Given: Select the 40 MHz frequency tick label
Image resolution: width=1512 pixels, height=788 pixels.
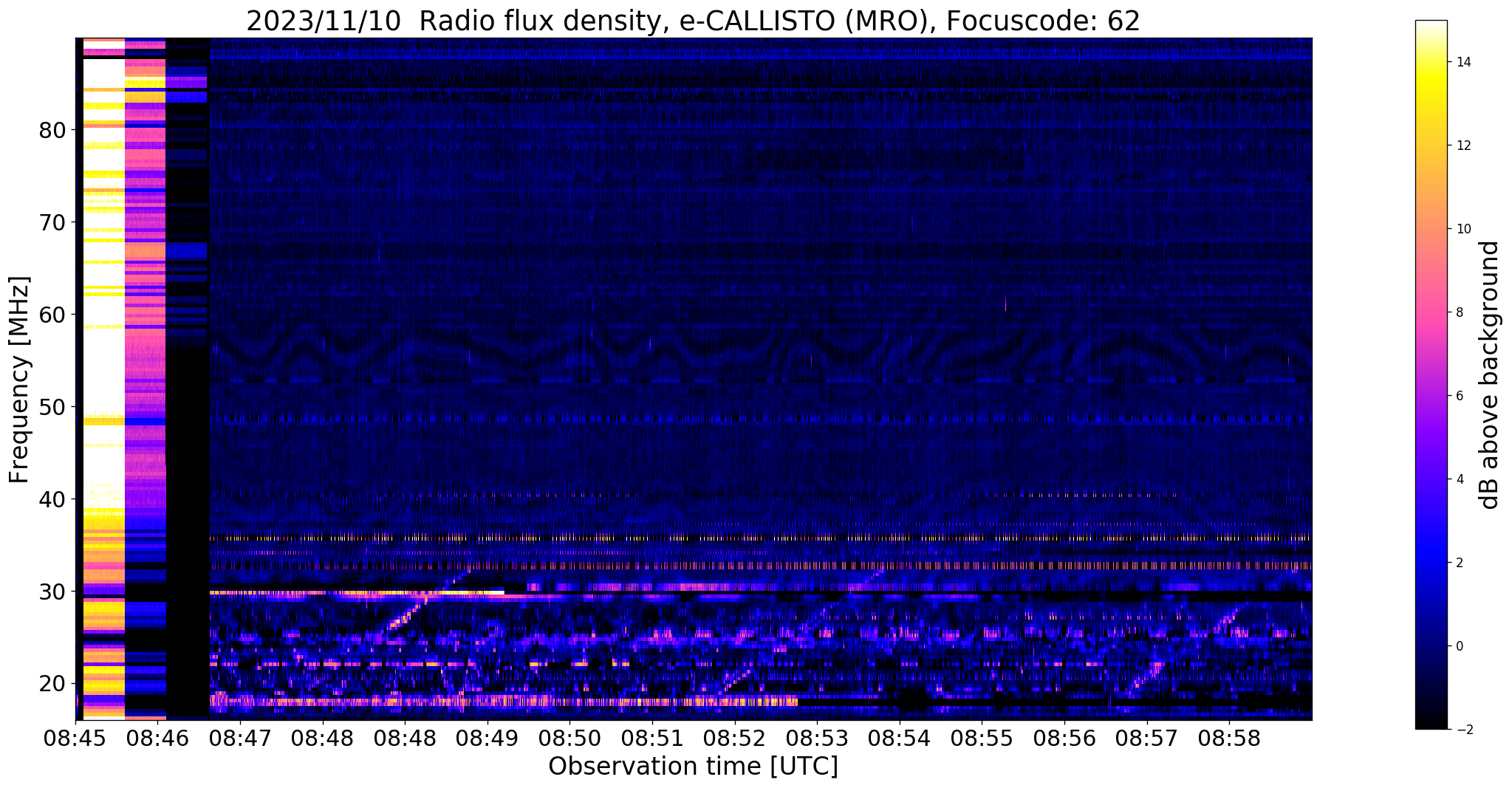Looking at the screenshot, I should [x=52, y=500].
